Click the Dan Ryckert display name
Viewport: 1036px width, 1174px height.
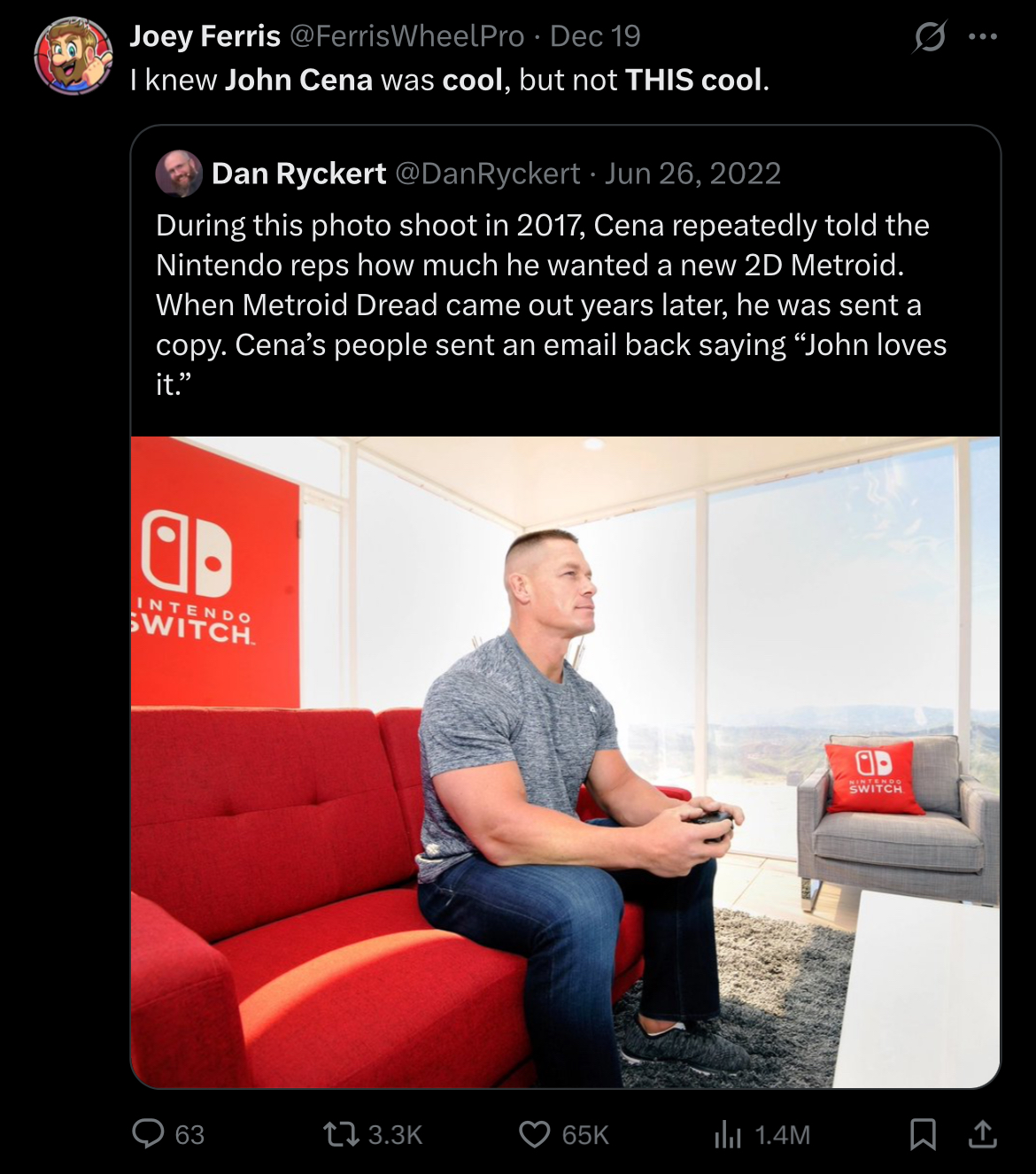298,174
